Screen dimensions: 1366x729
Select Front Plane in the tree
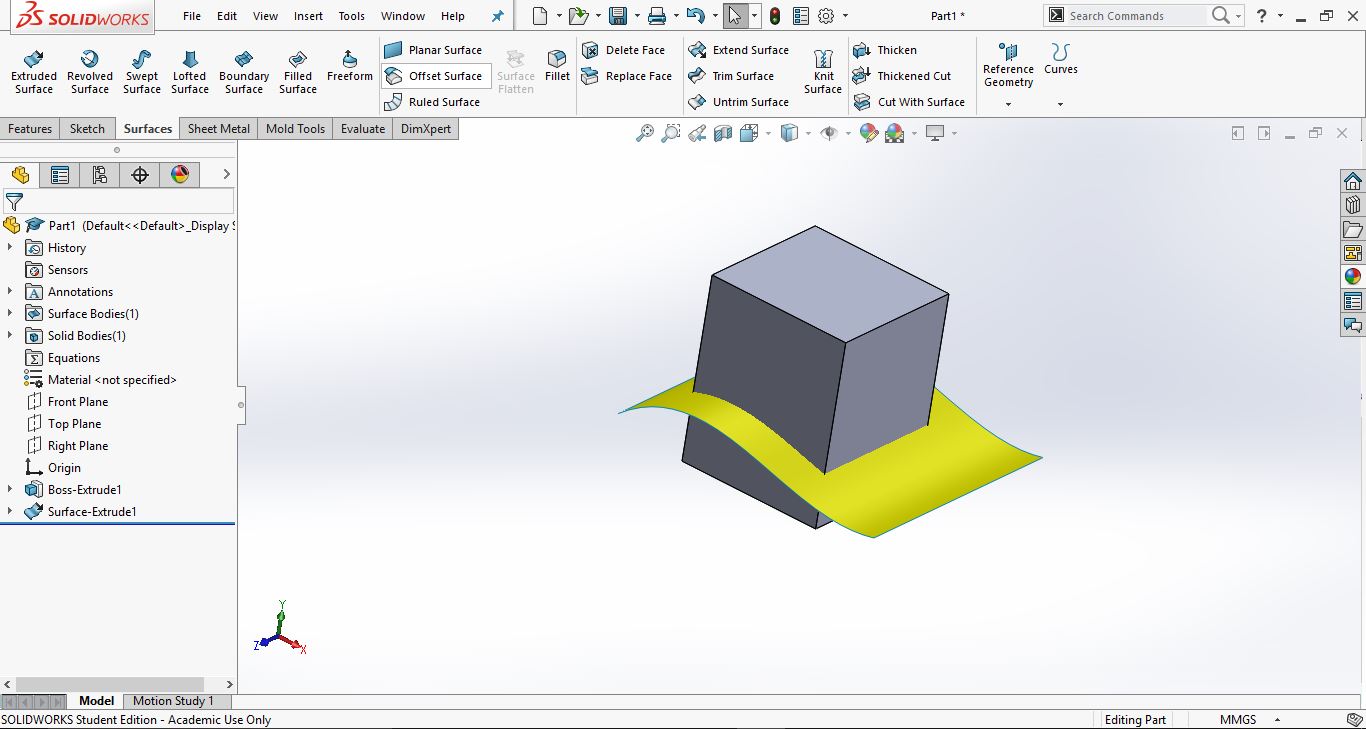(x=78, y=402)
